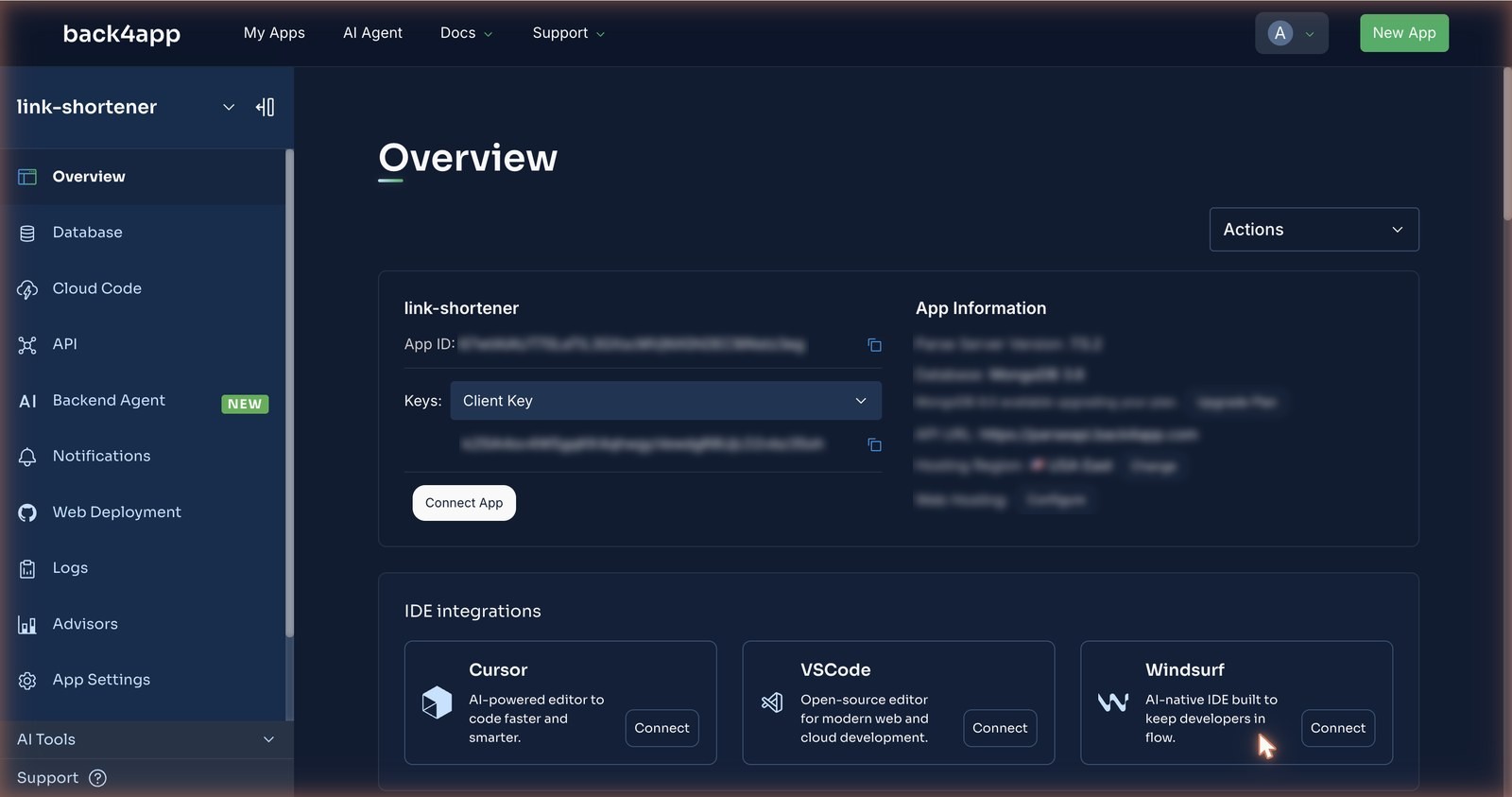Click the Cloud Code cloud icon
The width and height of the screenshot is (1512, 797).
[x=27, y=288]
